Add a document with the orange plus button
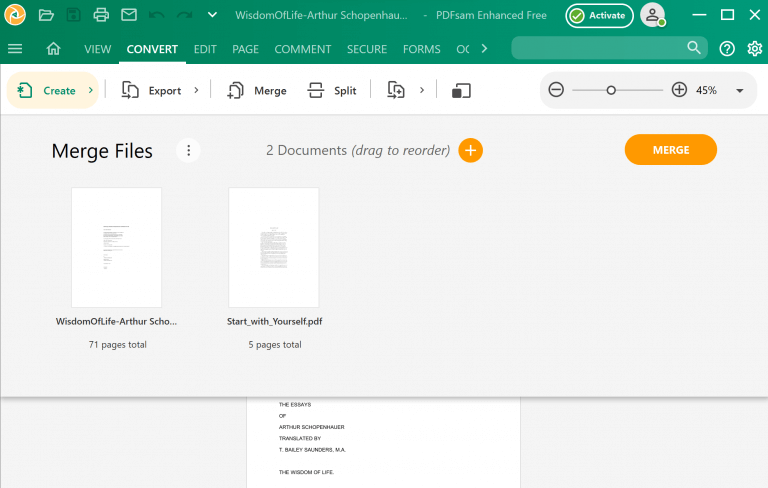The height and width of the screenshot is (488, 768). point(470,150)
